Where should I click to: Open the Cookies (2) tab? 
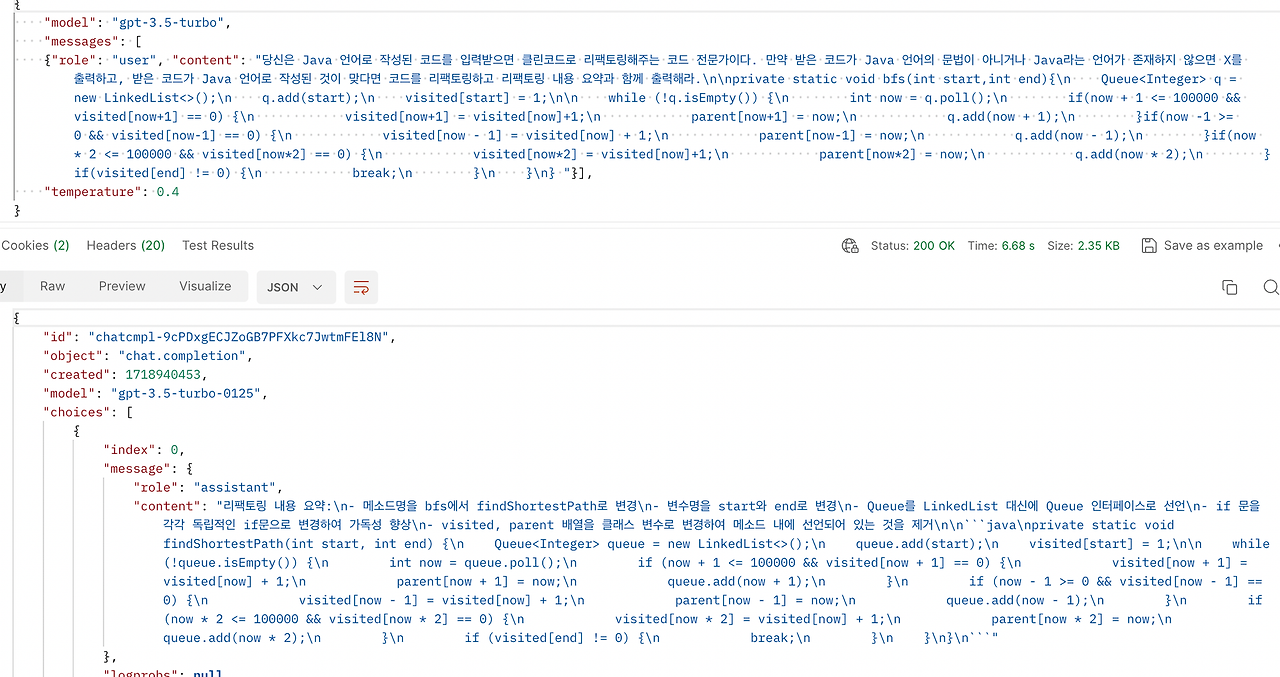[35, 245]
